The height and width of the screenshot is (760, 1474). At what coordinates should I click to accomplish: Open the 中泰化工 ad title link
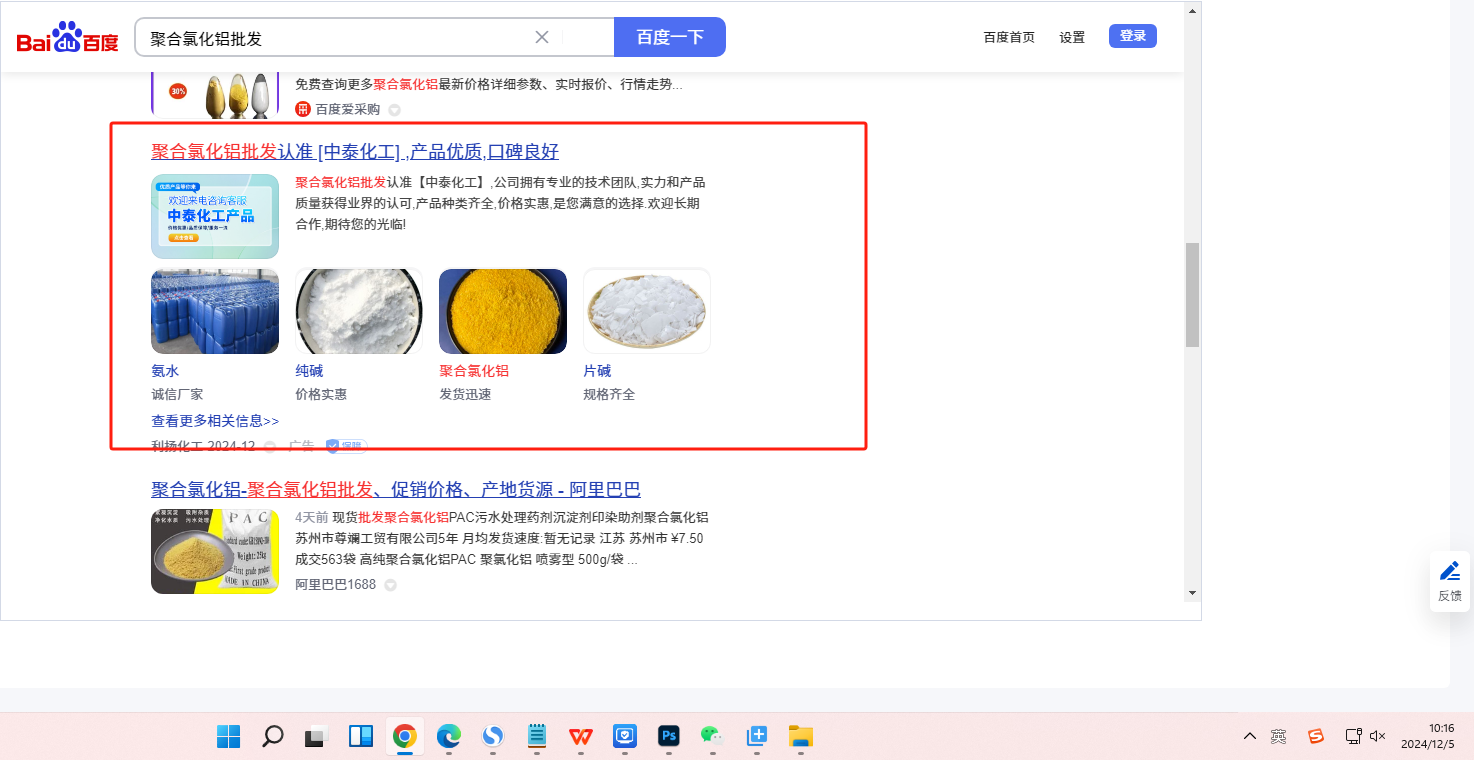[x=355, y=152]
